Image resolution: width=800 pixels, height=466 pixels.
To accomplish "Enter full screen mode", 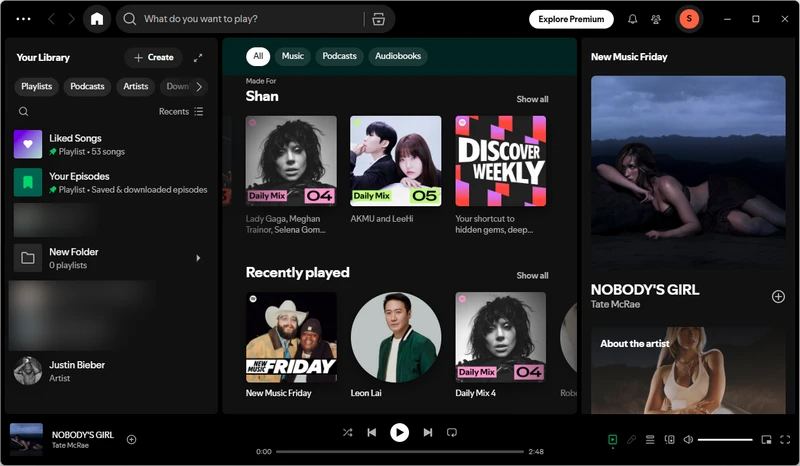I will tap(785, 439).
